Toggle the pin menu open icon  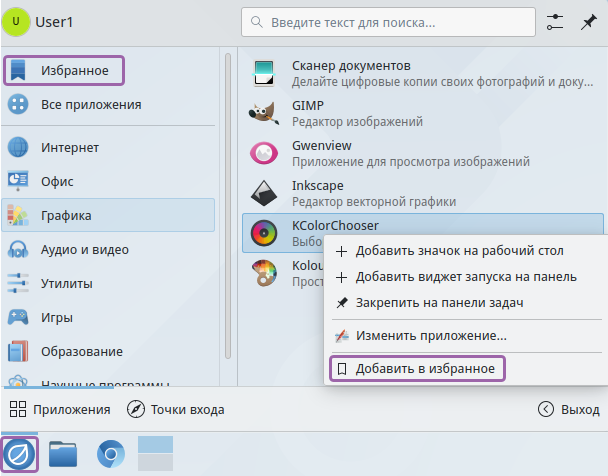point(587,22)
